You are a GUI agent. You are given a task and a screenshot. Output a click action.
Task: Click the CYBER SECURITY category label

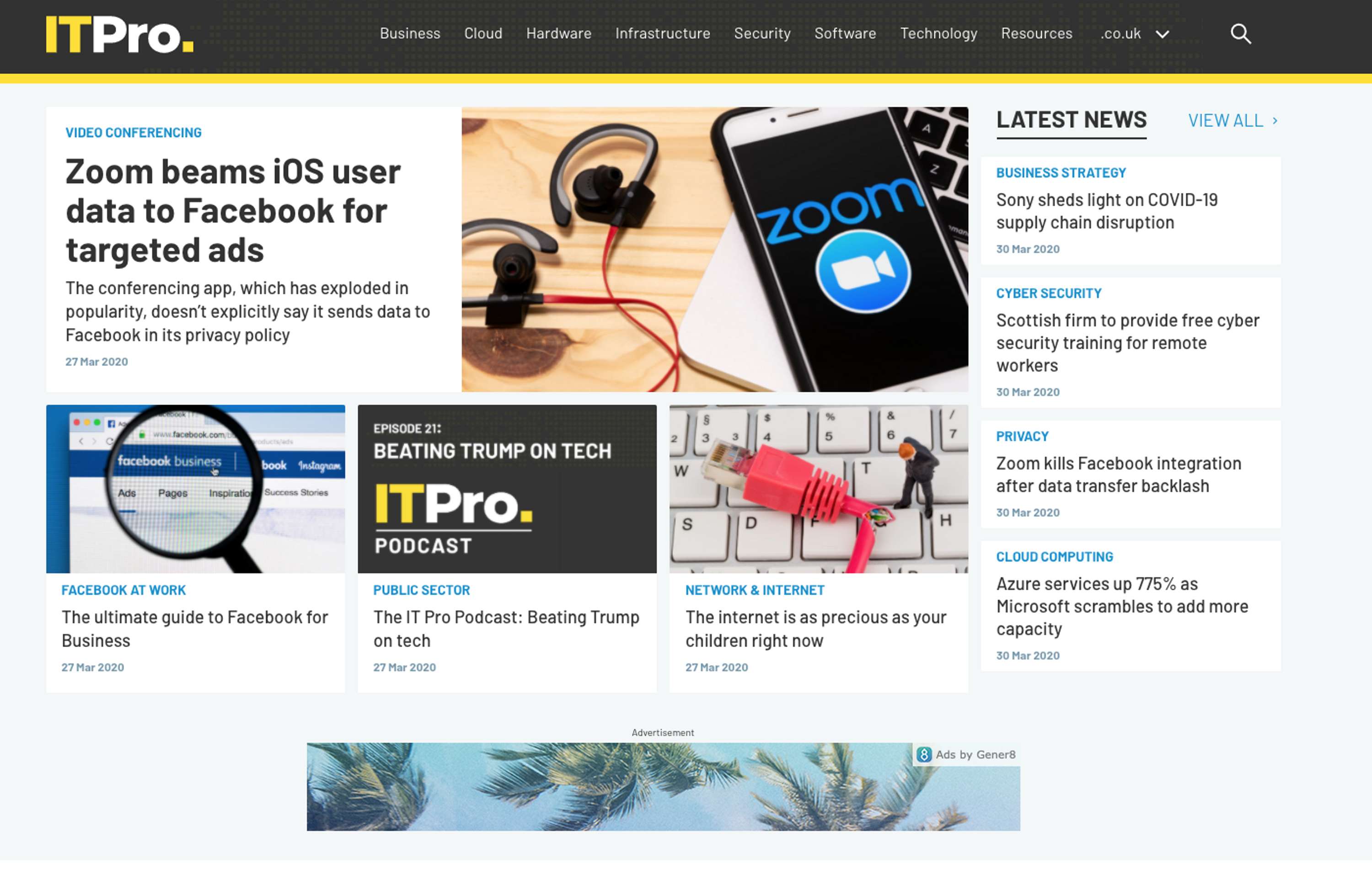1049,293
